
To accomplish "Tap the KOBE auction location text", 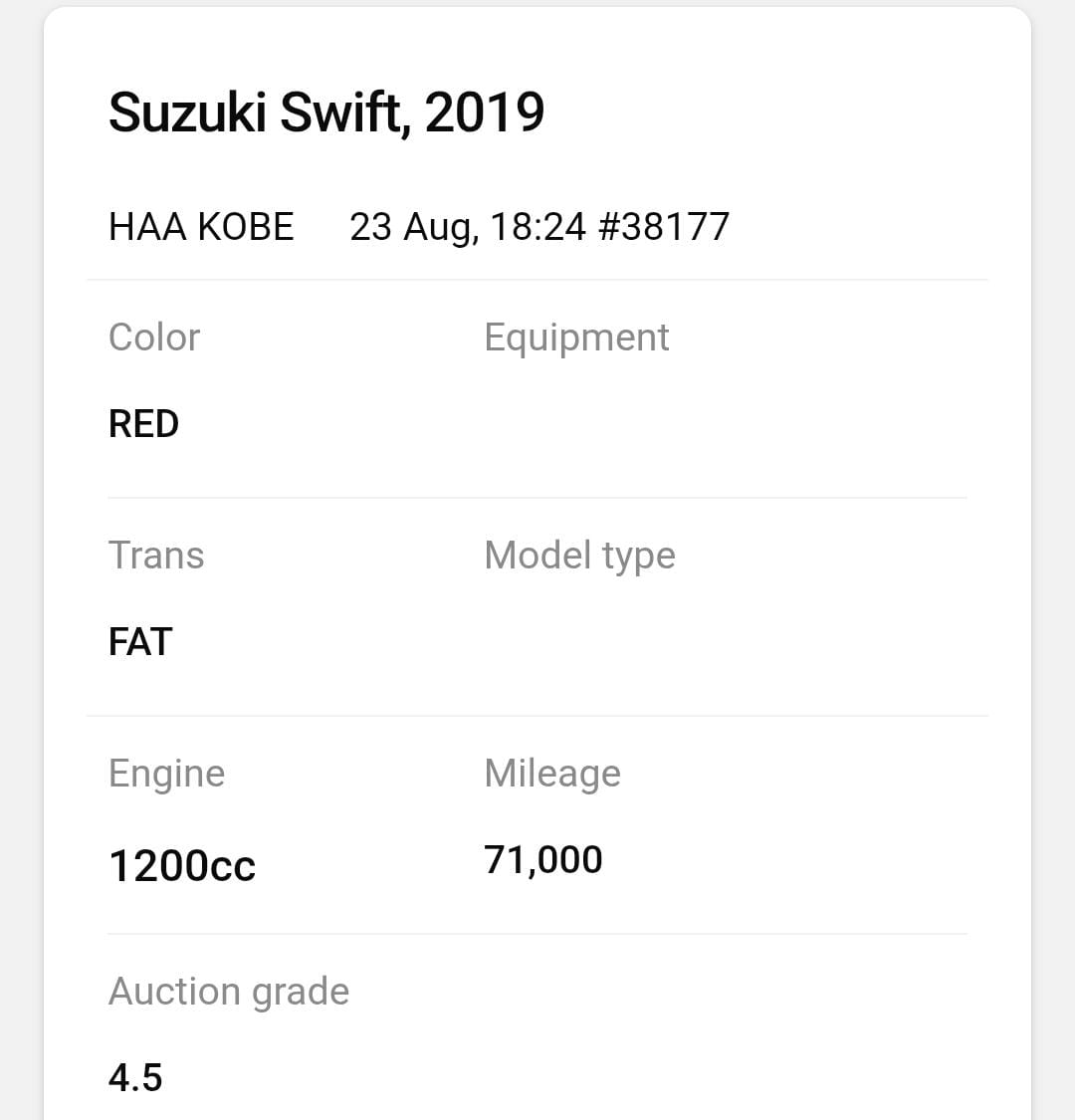I will coord(246,227).
